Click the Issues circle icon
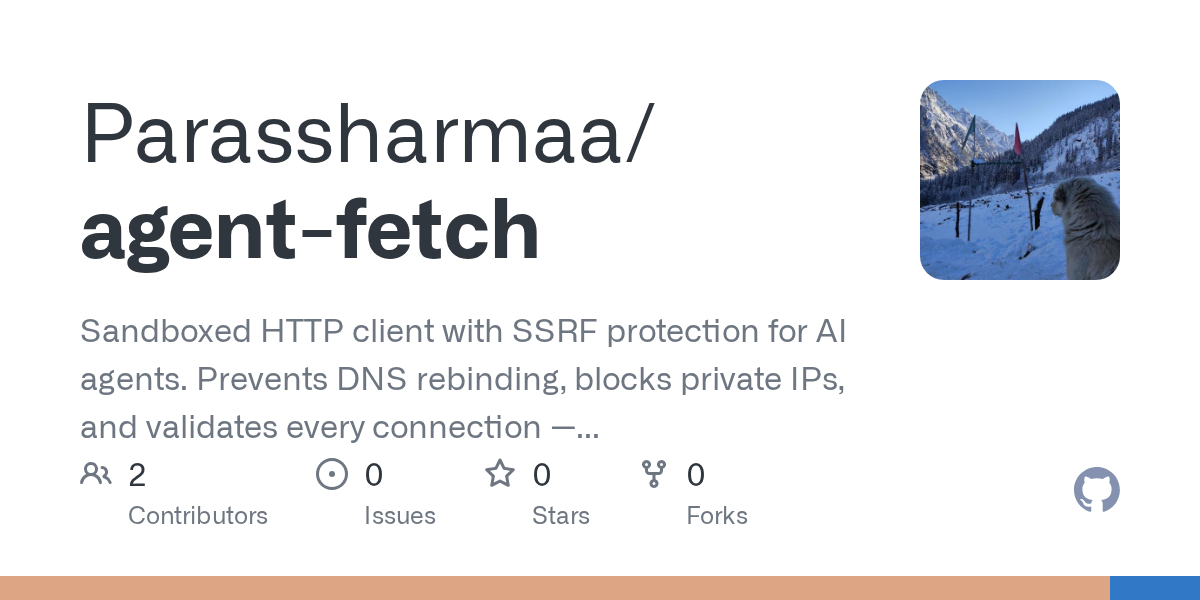This screenshot has width=1200, height=600. [331, 474]
